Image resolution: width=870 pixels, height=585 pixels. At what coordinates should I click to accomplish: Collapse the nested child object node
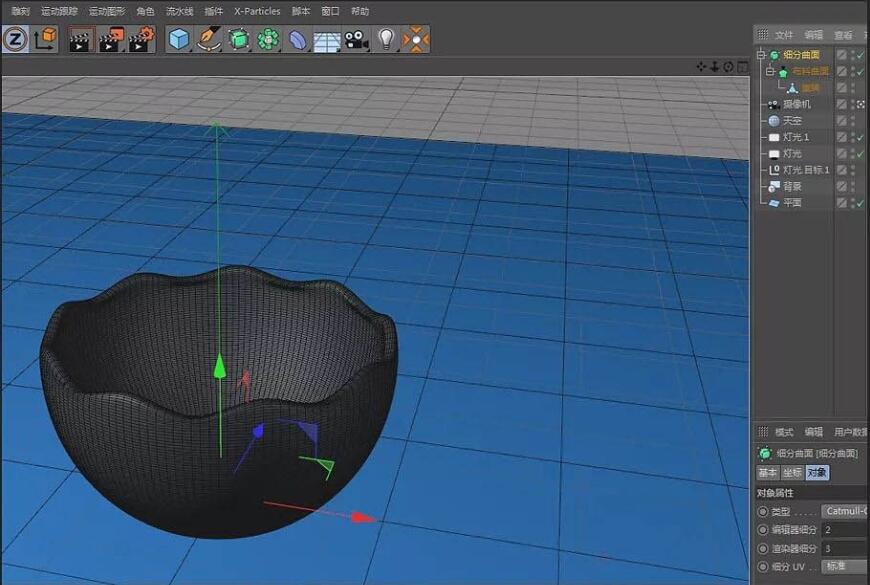coord(770,71)
